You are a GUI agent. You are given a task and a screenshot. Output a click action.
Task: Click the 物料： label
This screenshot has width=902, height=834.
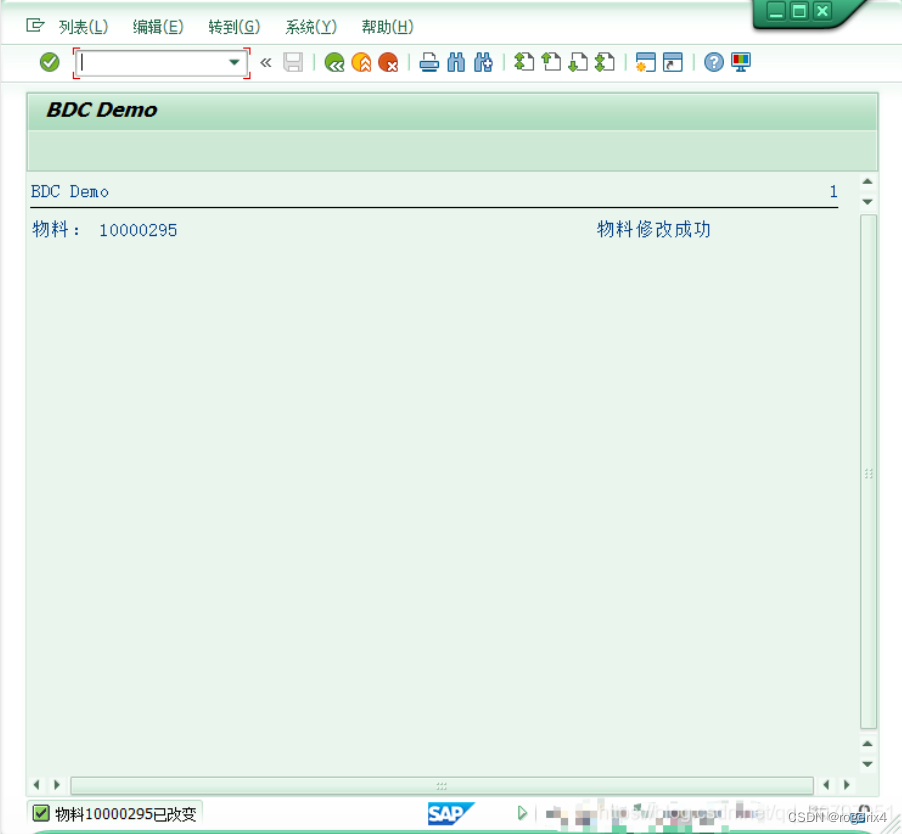[56, 229]
